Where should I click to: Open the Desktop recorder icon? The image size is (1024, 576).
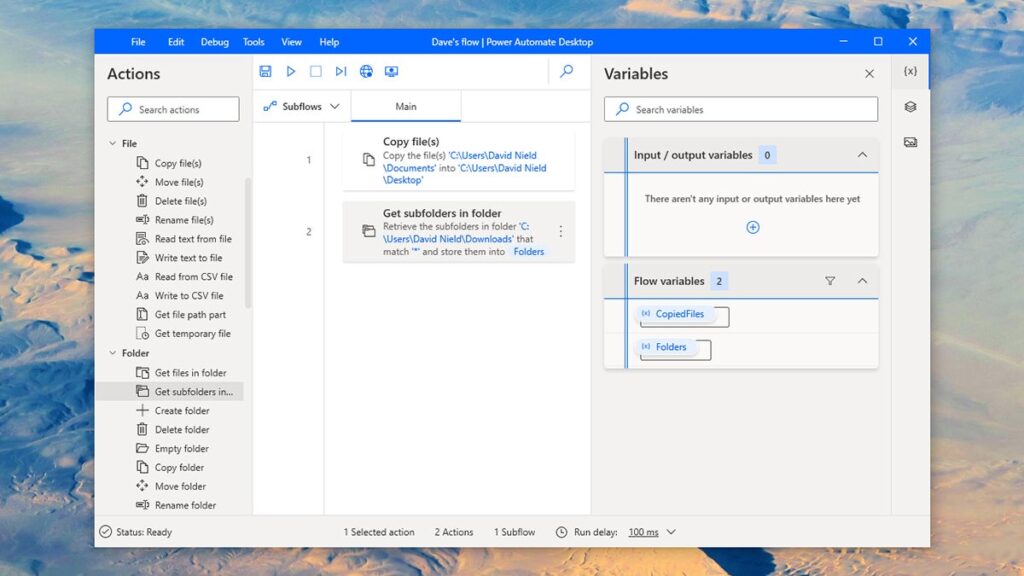(391, 71)
